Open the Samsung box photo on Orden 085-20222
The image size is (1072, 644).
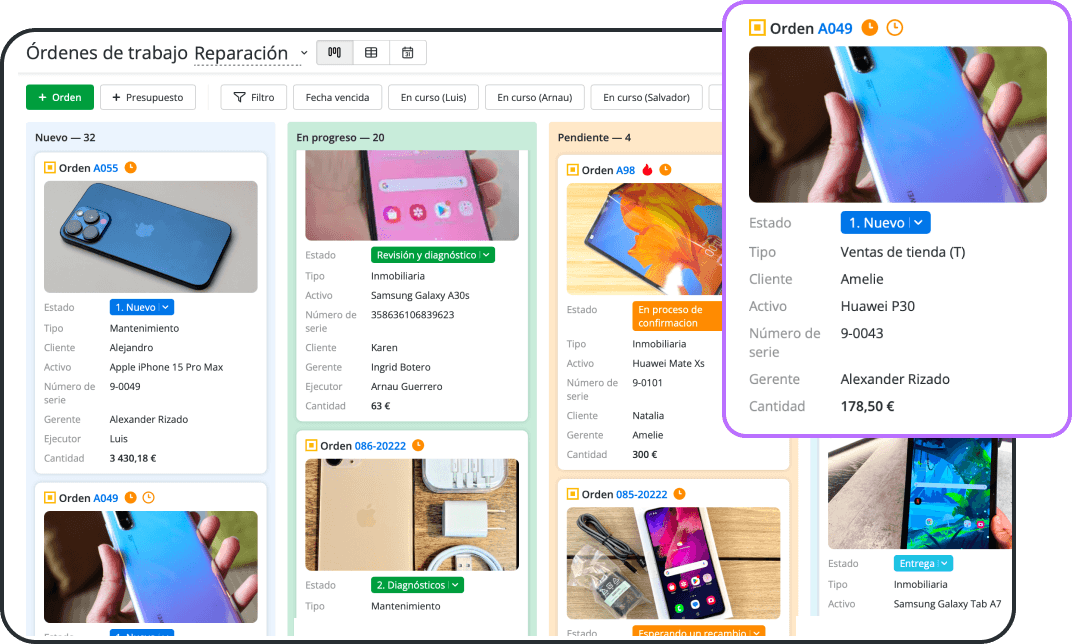click(x=673, y=563)
